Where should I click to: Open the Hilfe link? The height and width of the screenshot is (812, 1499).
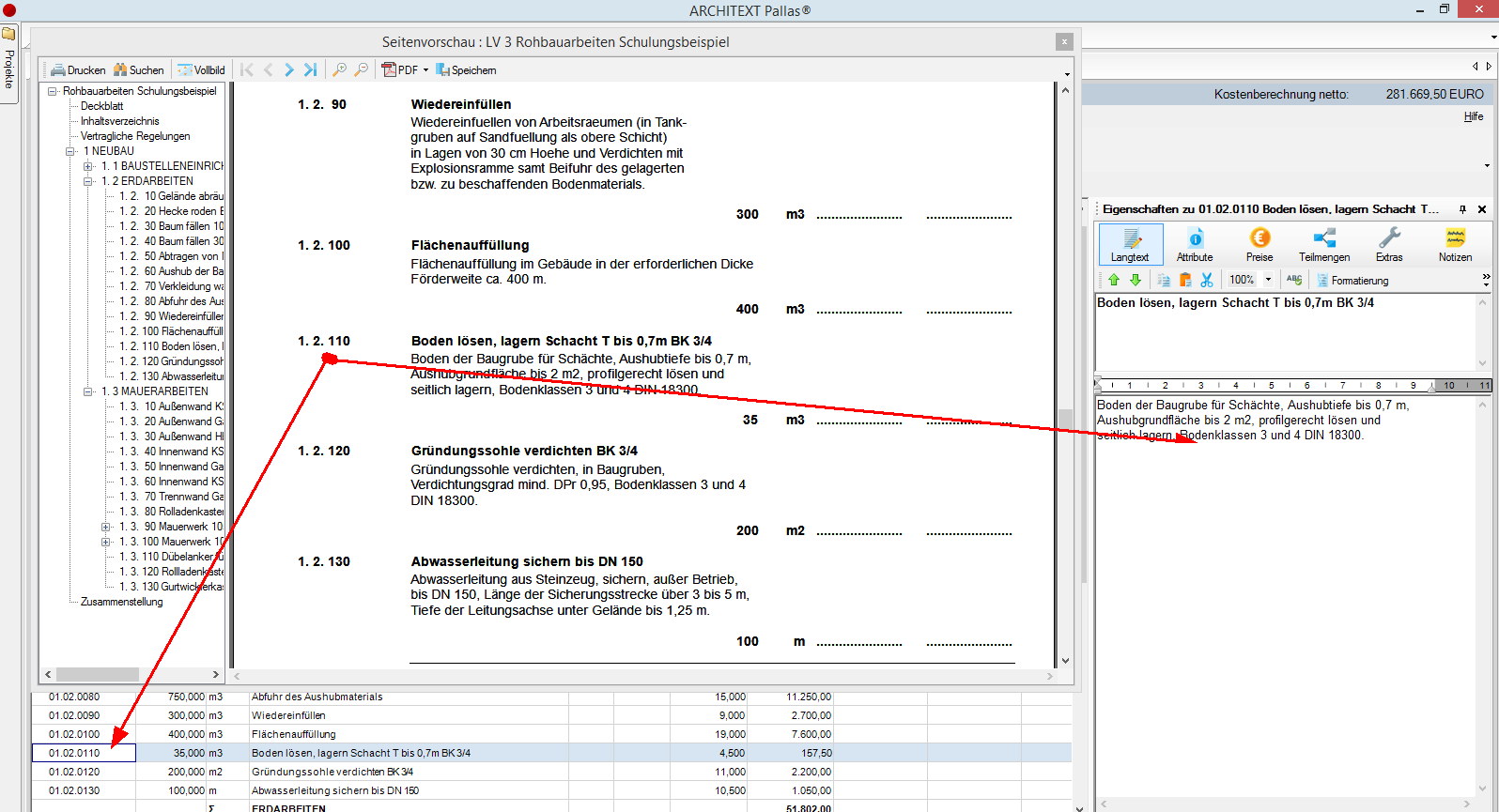1474,116
